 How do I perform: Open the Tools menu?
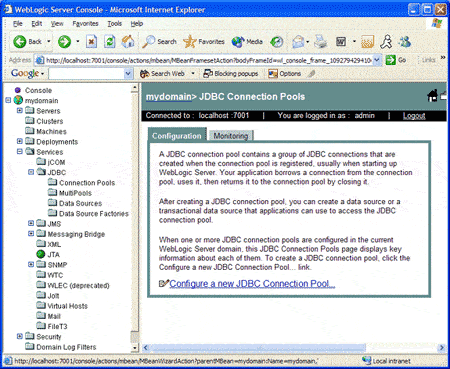click(114, 24)
